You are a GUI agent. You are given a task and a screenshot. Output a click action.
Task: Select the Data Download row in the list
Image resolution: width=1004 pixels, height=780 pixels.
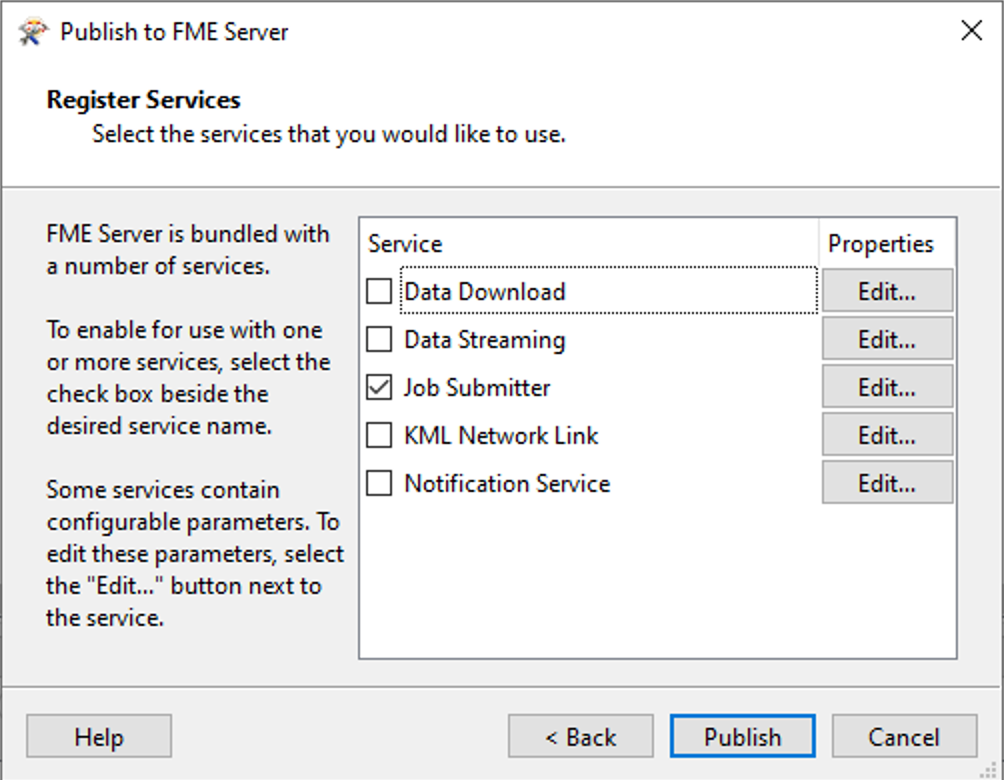(x=484, y=291)
